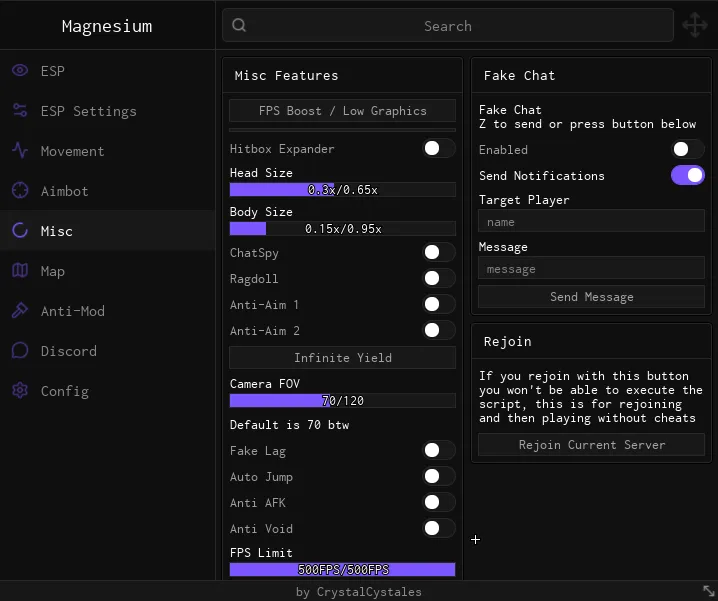Enable the Fake Lag toggle
Image resolution: width=718 pixels, height=601 pixels.
click(439, 450)
